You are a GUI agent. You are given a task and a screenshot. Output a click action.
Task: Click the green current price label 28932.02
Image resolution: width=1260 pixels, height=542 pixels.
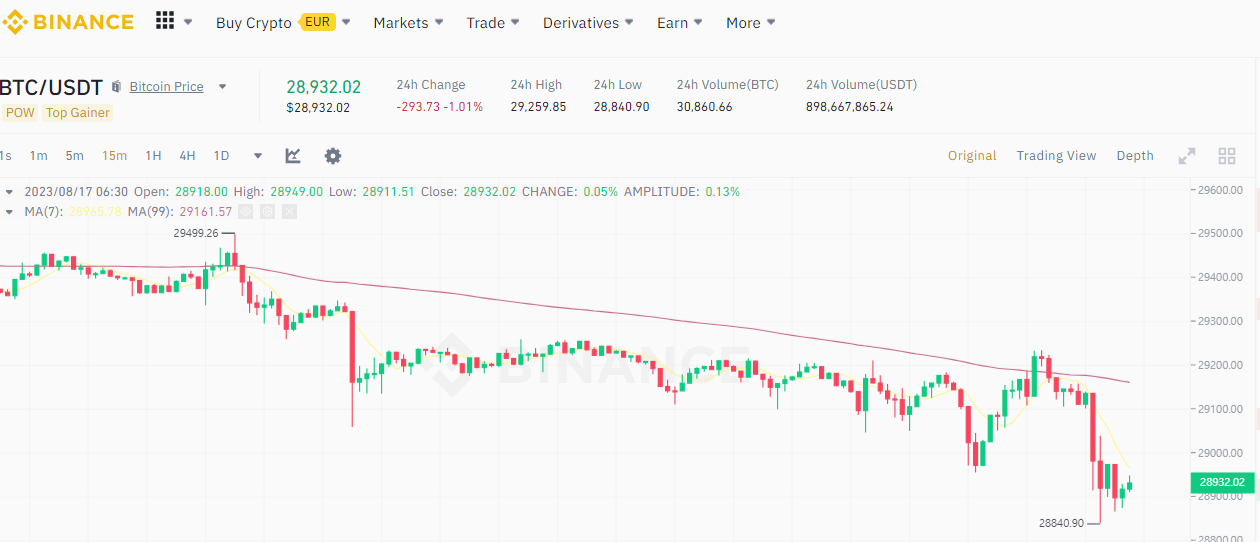click(1222, 482)
